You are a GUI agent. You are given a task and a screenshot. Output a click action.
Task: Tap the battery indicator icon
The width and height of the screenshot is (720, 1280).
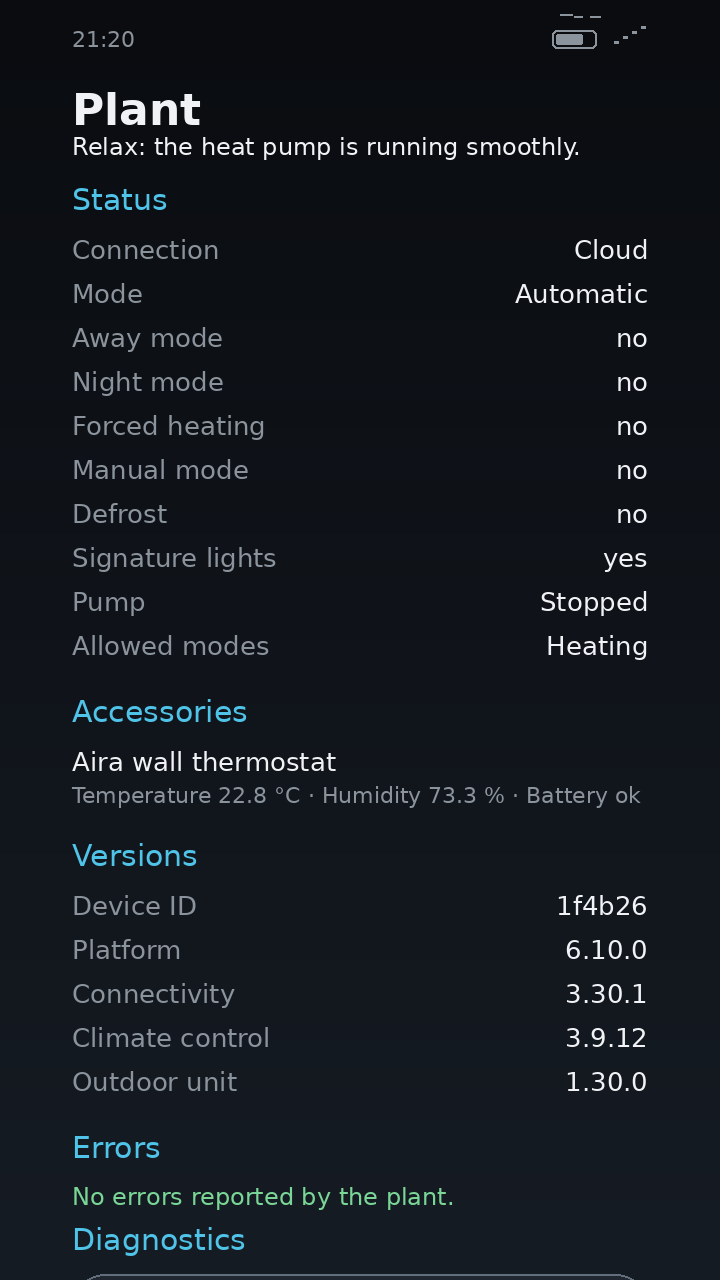575,39
